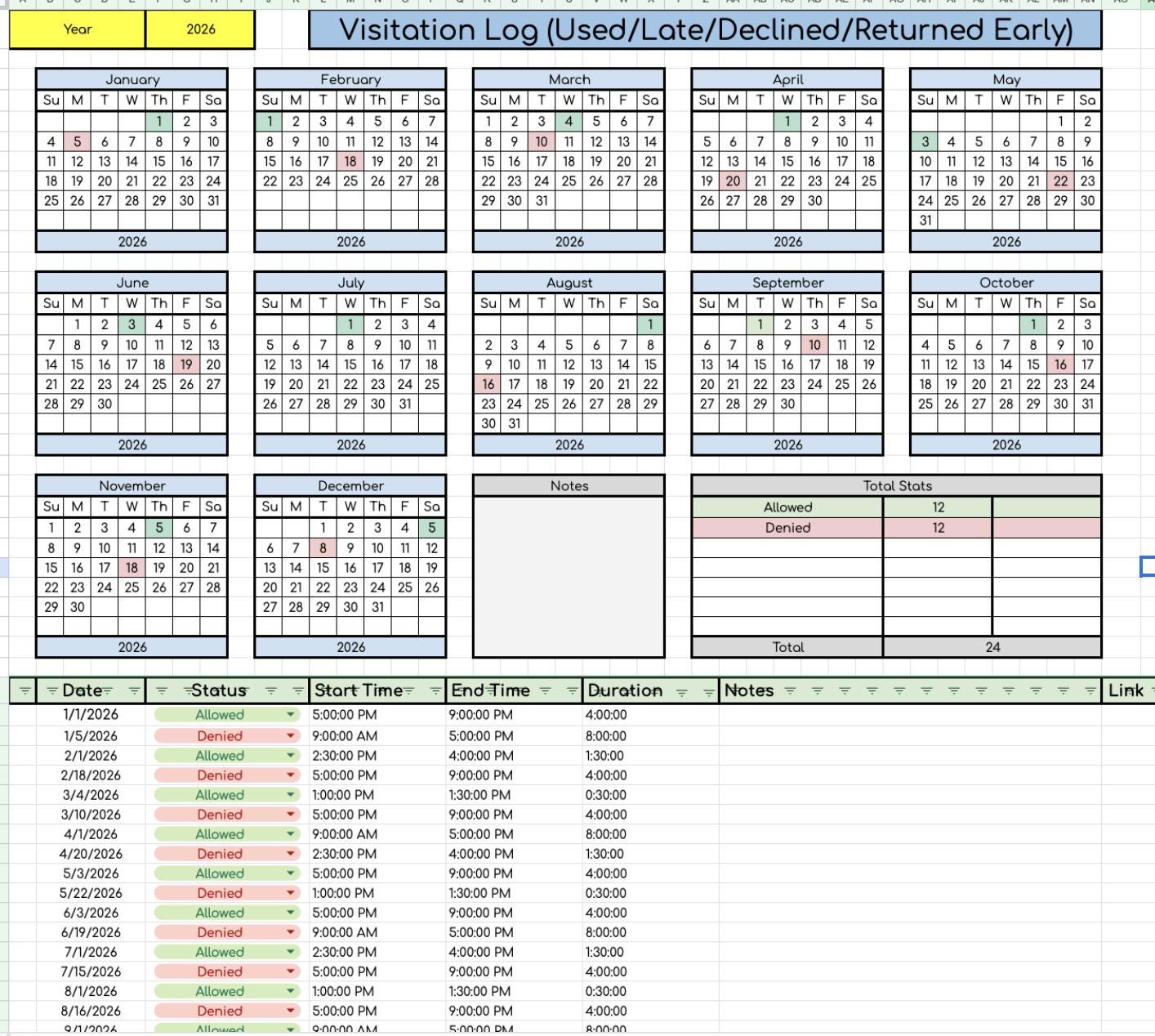Click the filter icon immediately left of the Date header text
The width and height of the screenshot is (1155, 1036).
(52, 691)
